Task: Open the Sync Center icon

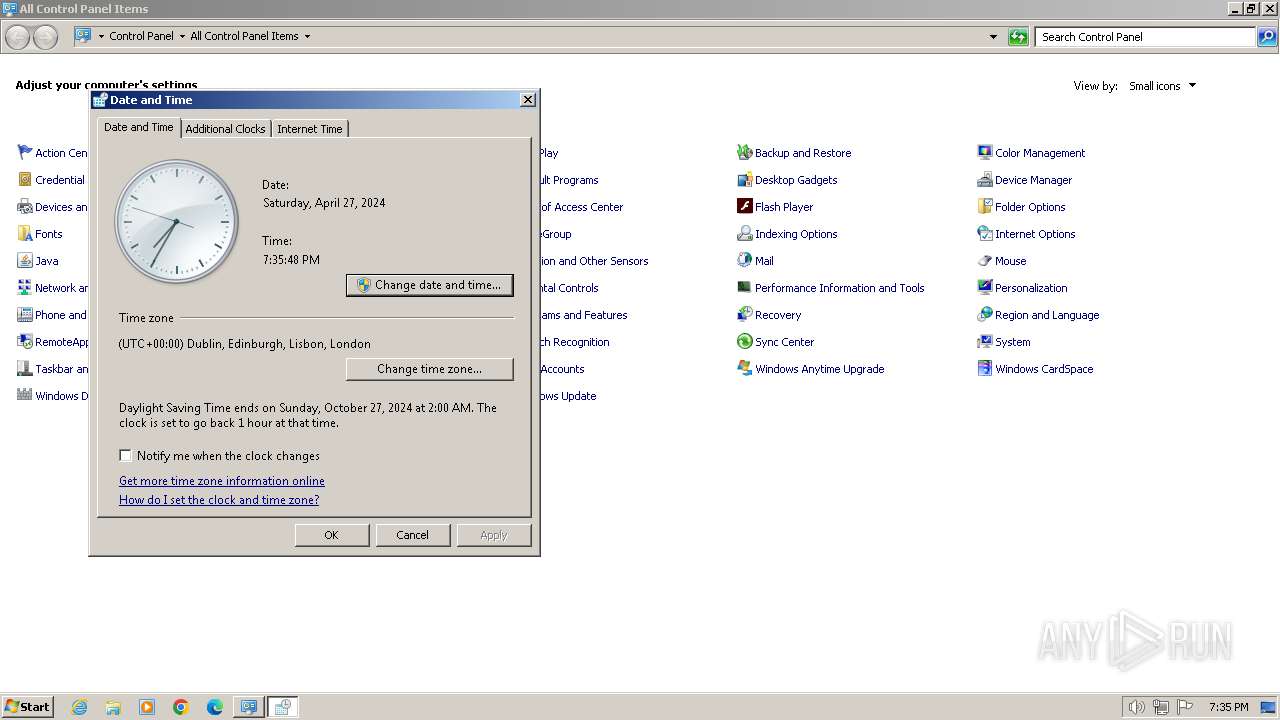Action: point(744,342)
